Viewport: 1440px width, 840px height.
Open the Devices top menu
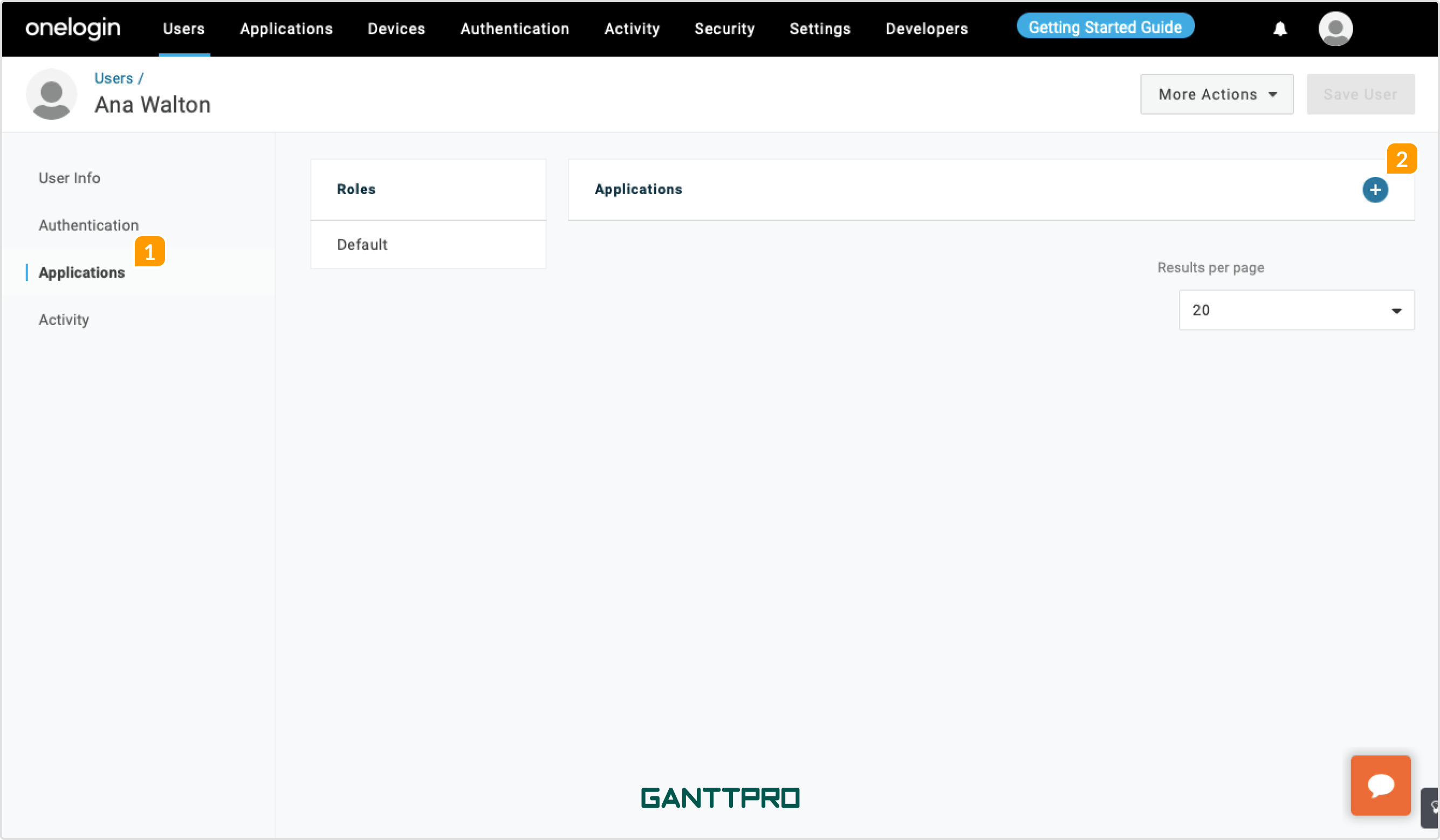tap(396, 29)
